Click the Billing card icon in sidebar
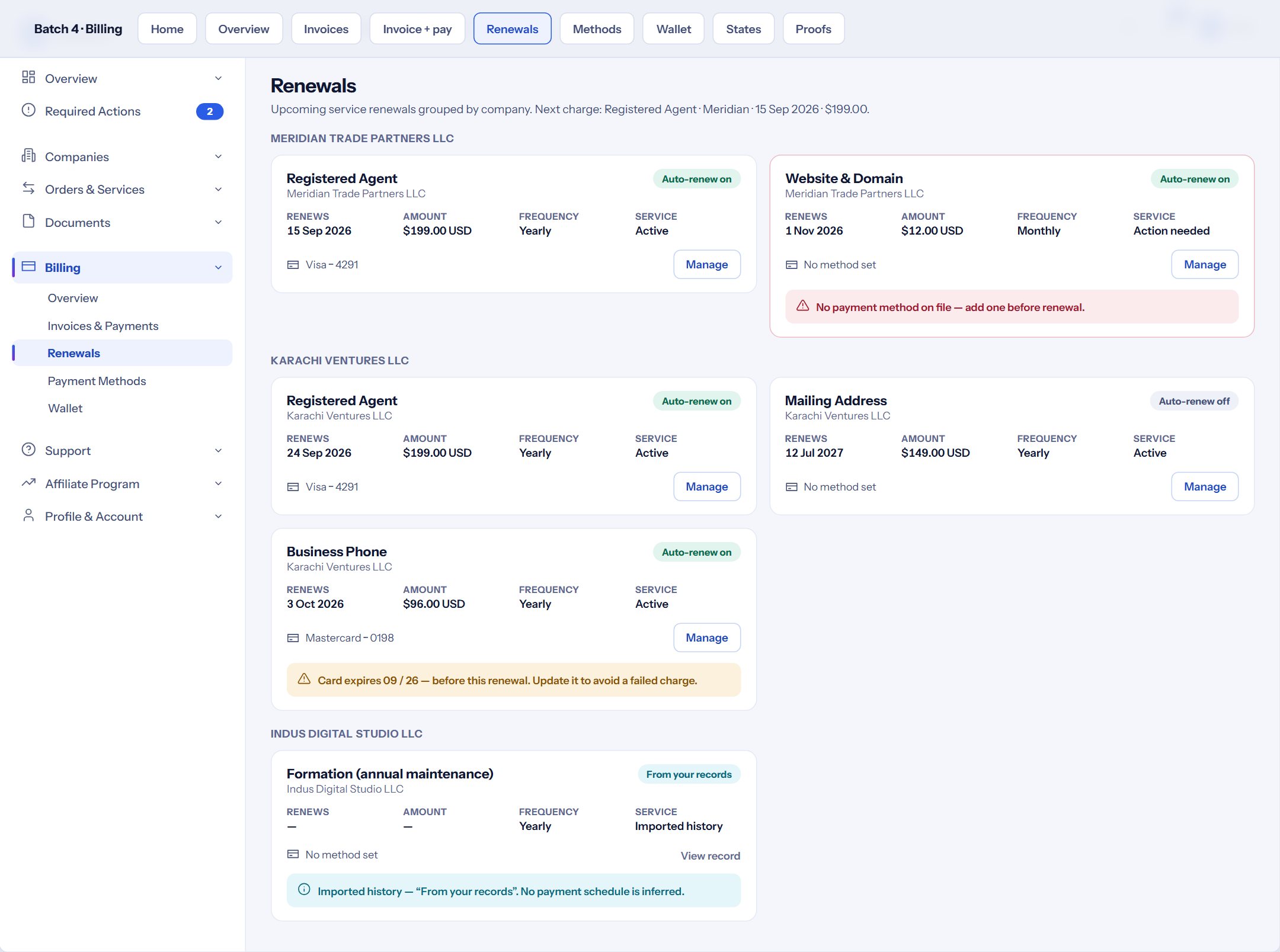The image size is (1280, 952). pyautogui.click(x=28, y=267)
